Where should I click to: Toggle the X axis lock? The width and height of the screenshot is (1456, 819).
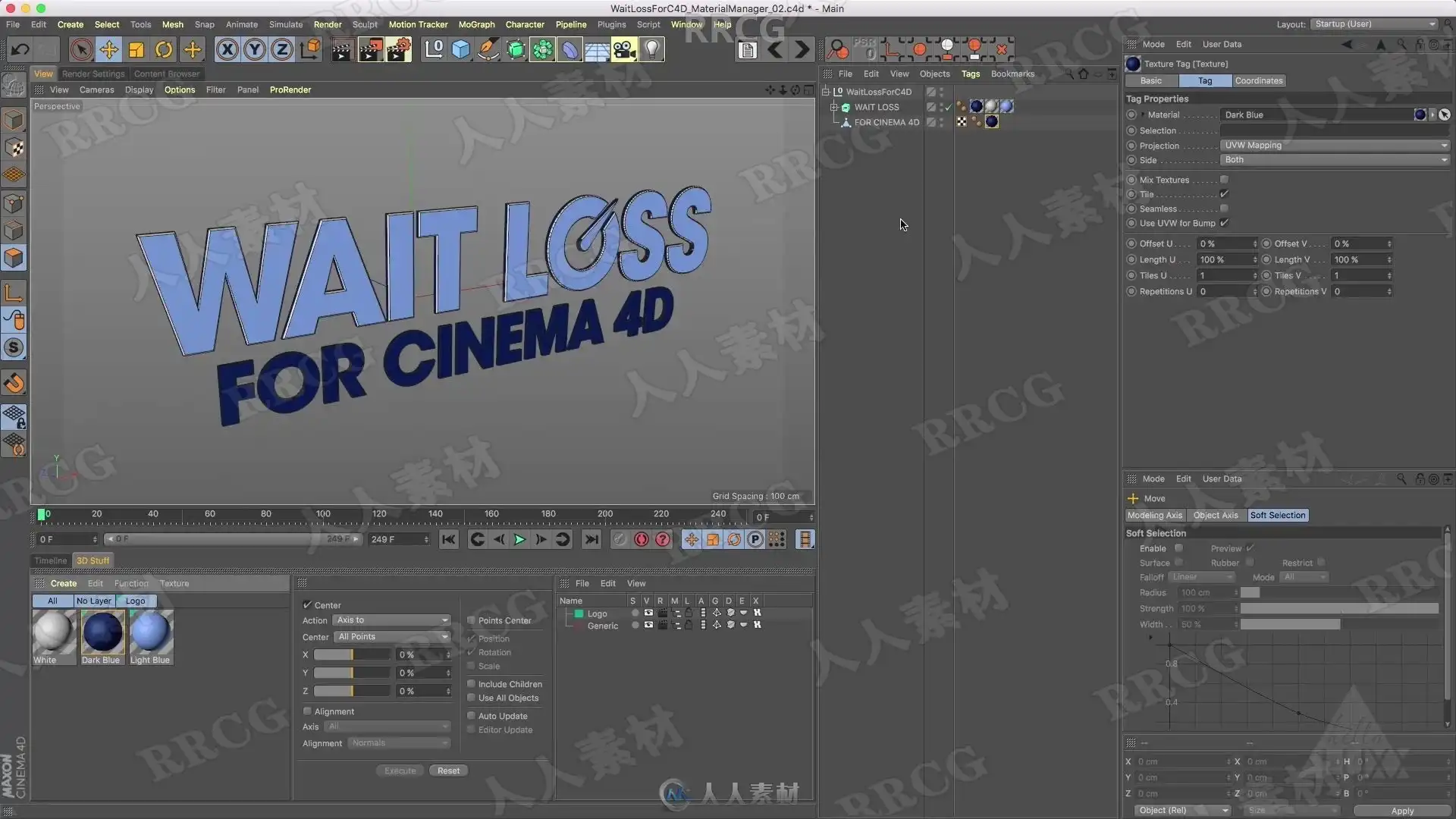227,50
